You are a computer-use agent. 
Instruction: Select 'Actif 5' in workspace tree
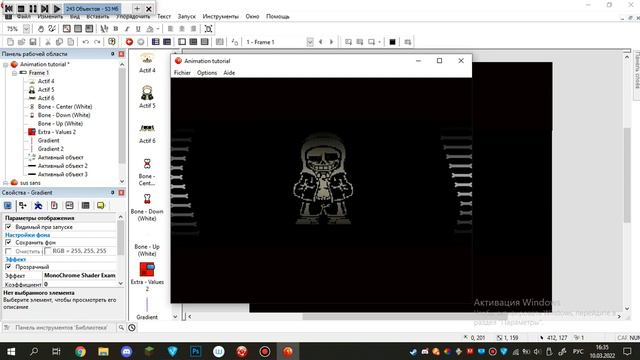click(46, 90)
